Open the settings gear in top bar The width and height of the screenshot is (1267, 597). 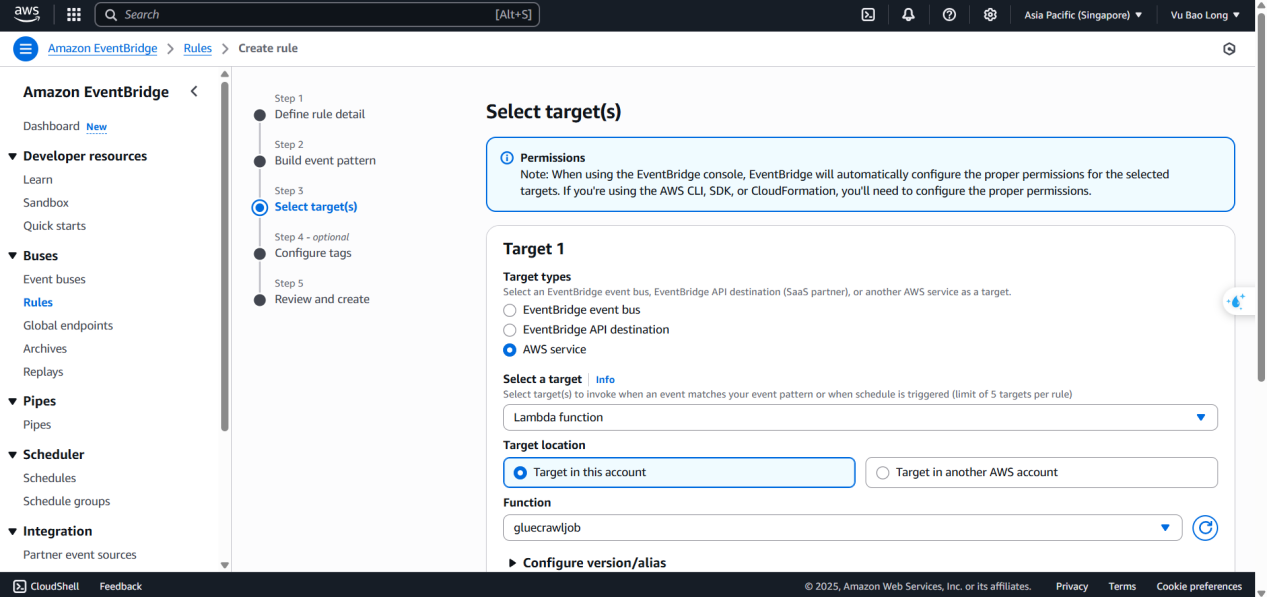click(990, 15)
